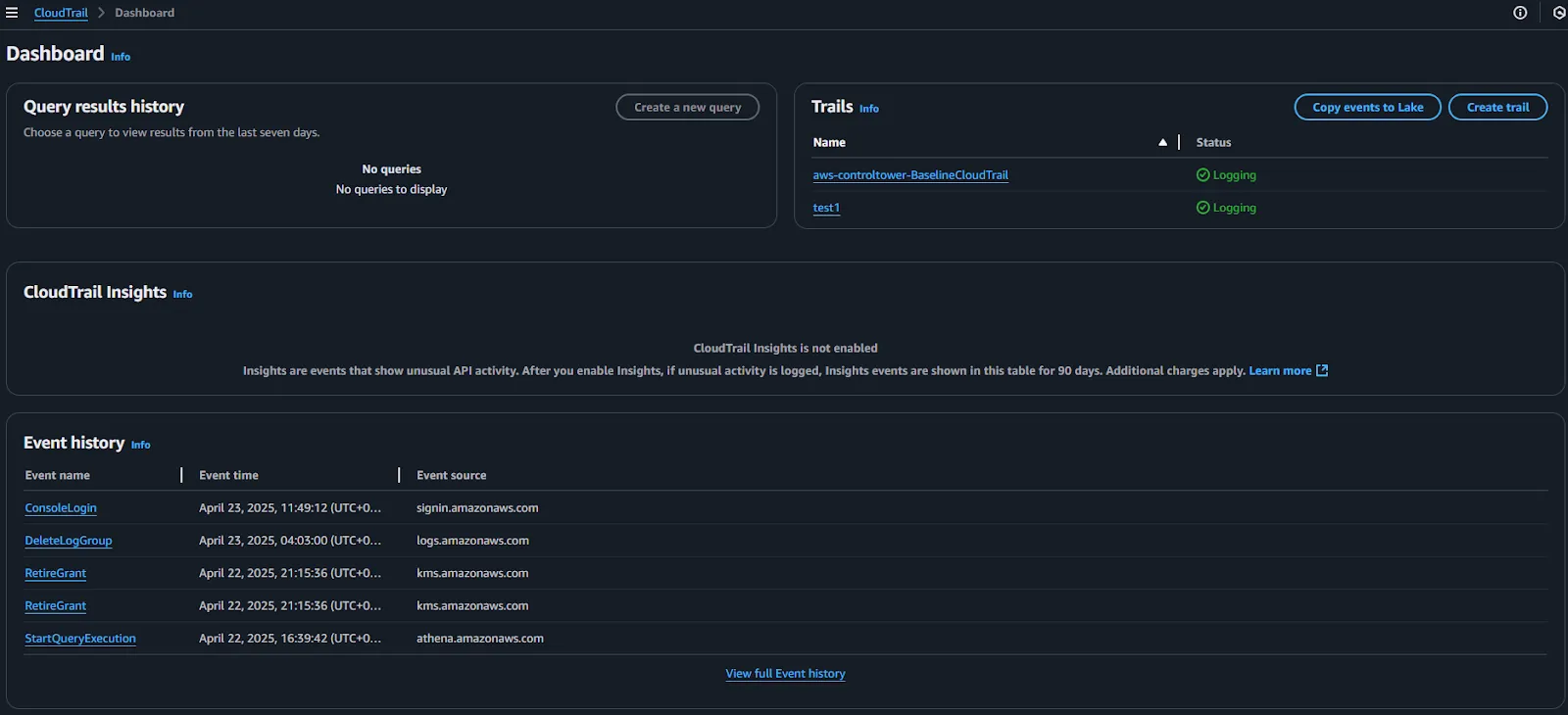Open the hamburger navigation menu
The height and width of the screenshot is (715, 1568).
click(12, 13)
